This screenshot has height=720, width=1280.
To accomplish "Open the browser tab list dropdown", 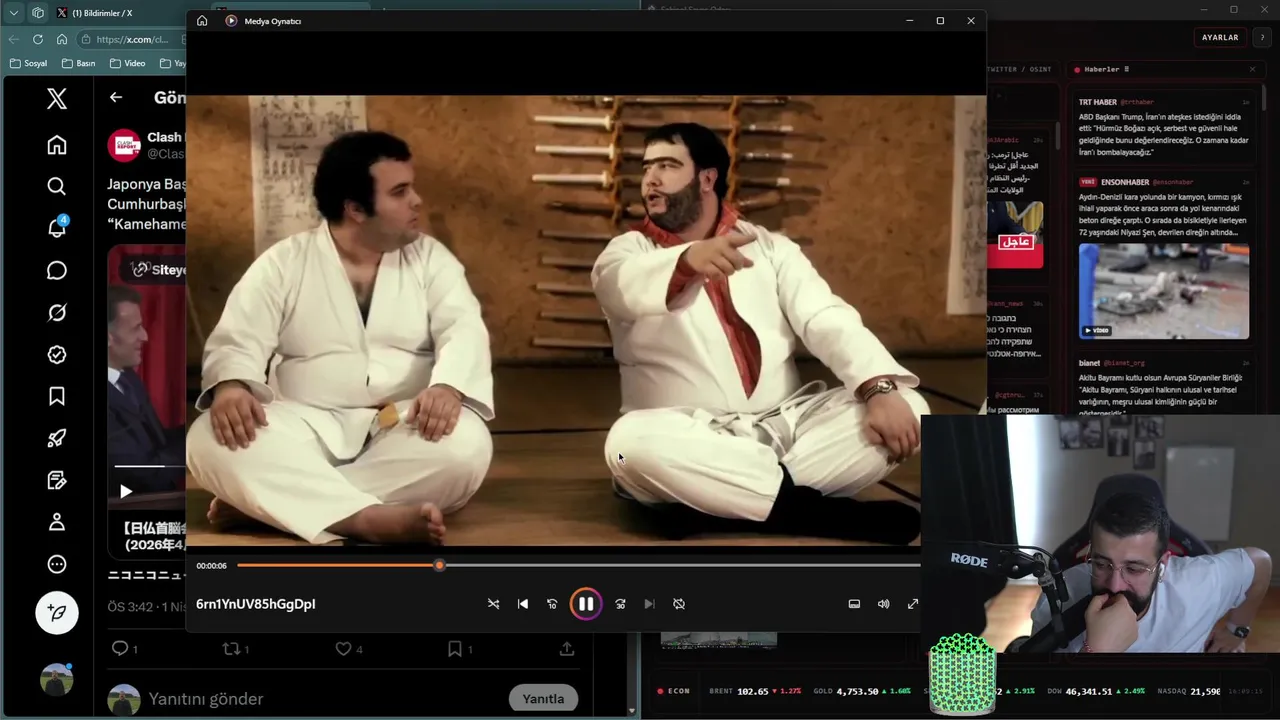I will (x=13, y=13).
